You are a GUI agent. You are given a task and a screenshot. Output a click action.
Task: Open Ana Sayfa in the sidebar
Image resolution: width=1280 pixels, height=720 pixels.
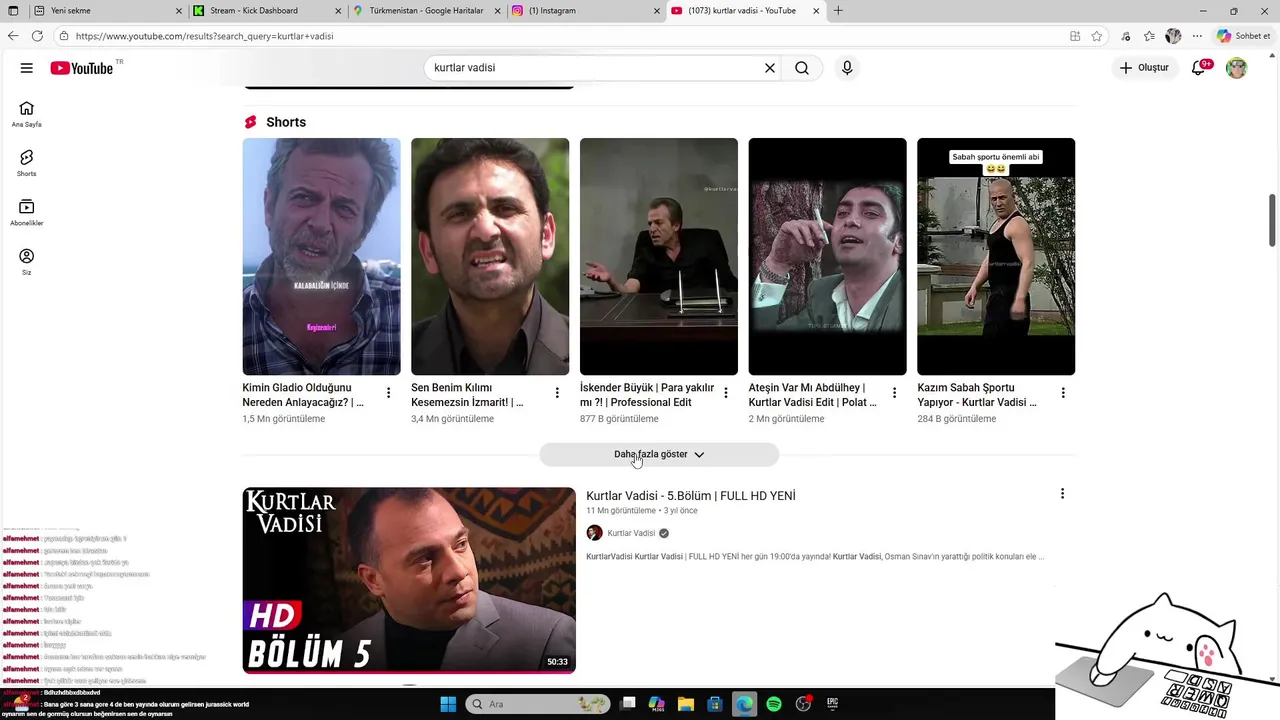click(26, 114)
